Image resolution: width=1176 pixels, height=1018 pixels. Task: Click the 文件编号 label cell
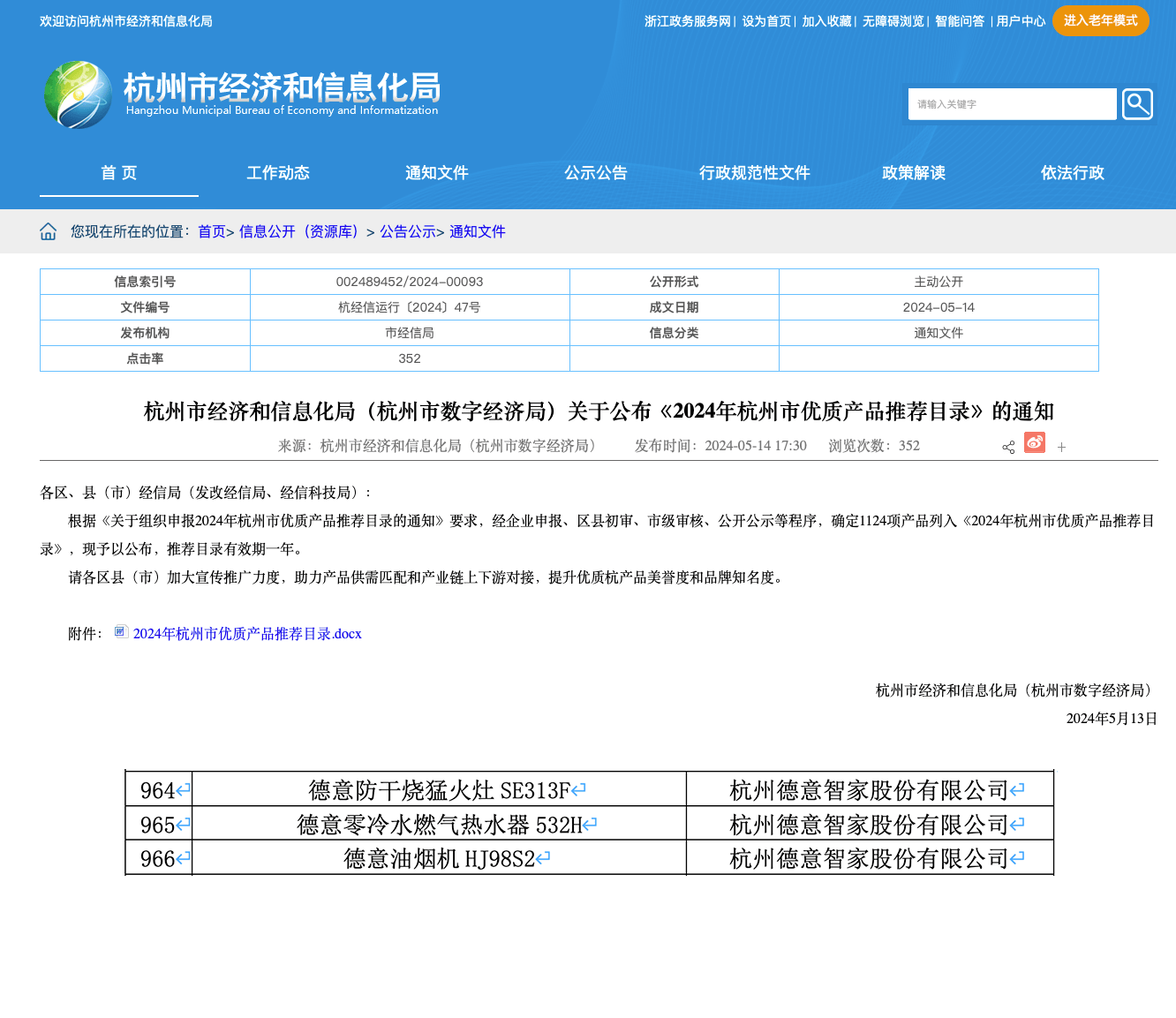145,307
